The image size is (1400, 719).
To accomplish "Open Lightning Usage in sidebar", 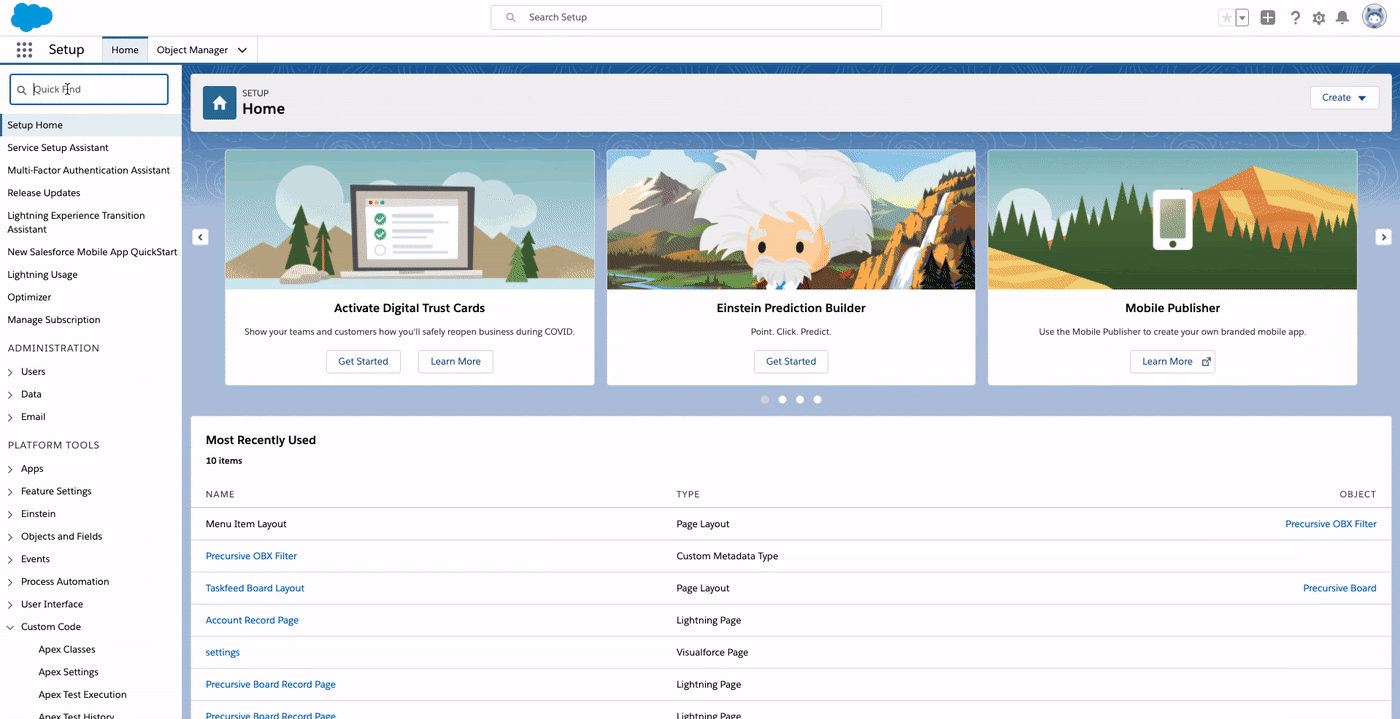I will tap(42, 275).
